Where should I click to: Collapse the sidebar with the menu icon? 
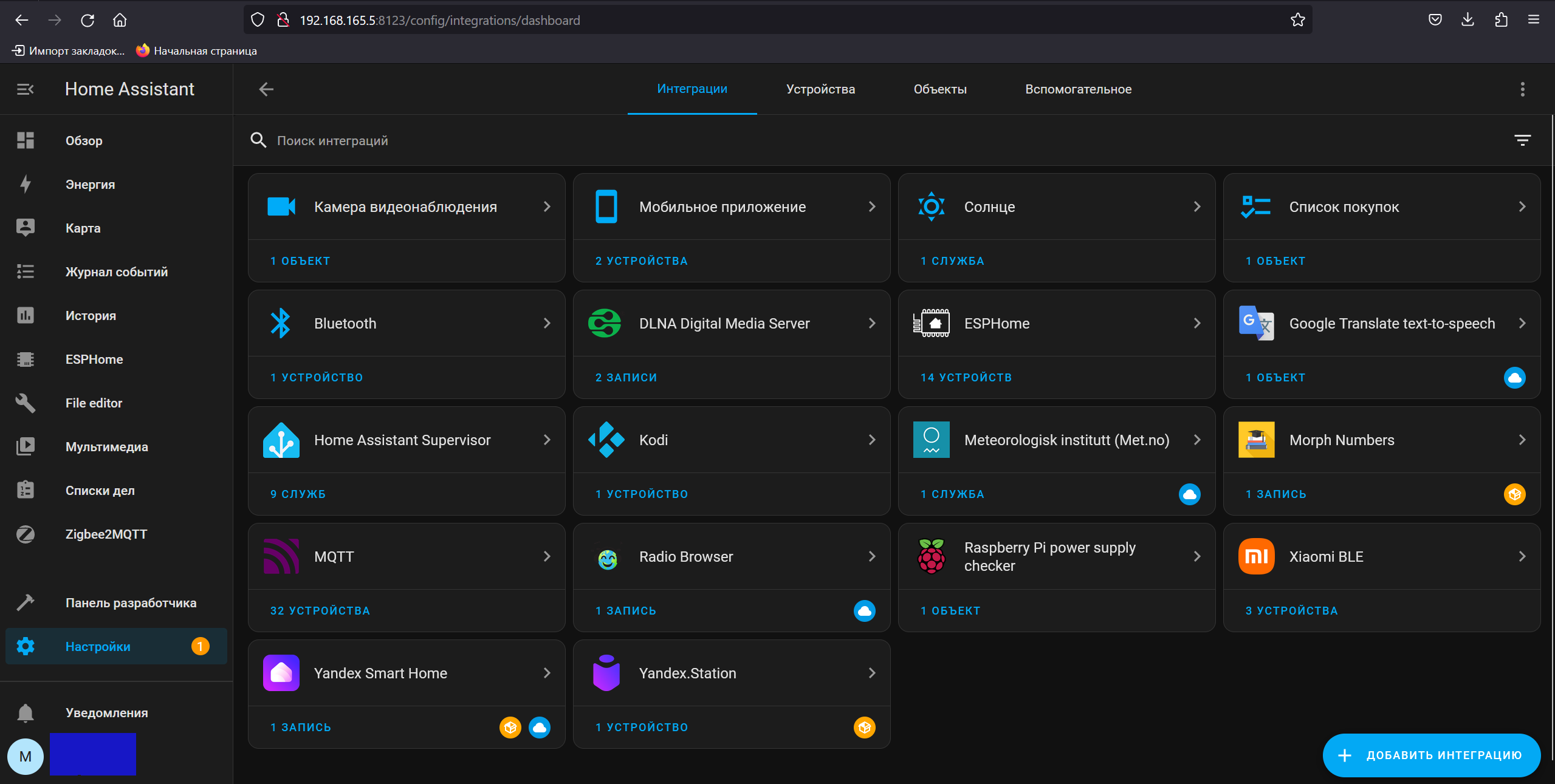(x=25, y=89)
